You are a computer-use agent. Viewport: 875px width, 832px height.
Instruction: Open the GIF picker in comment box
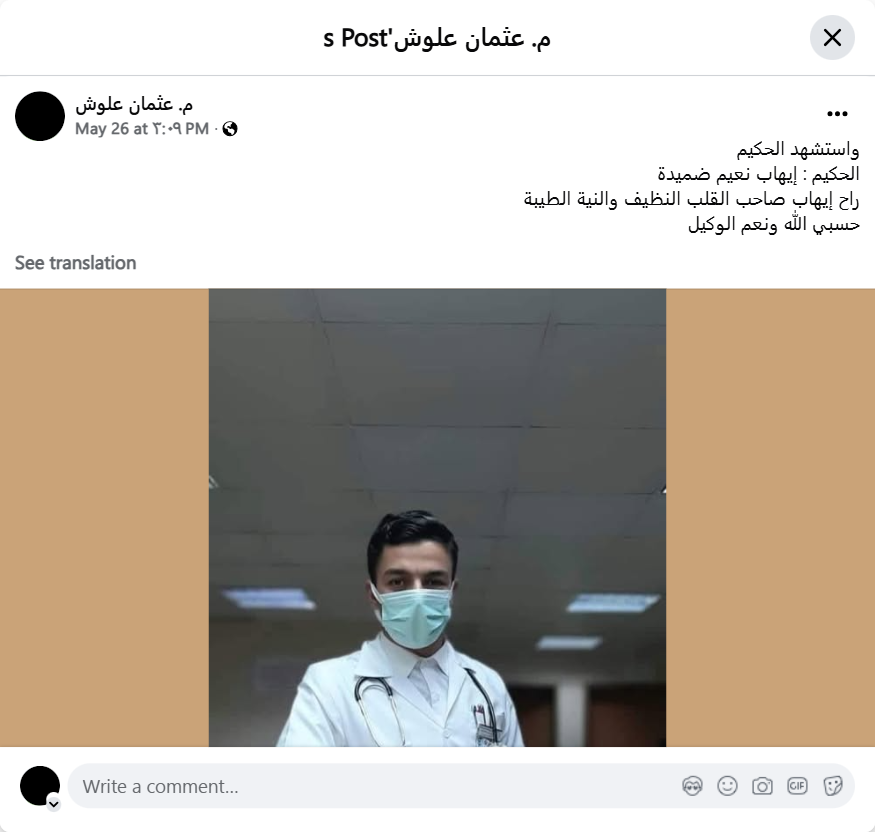(x=797, y=786)
